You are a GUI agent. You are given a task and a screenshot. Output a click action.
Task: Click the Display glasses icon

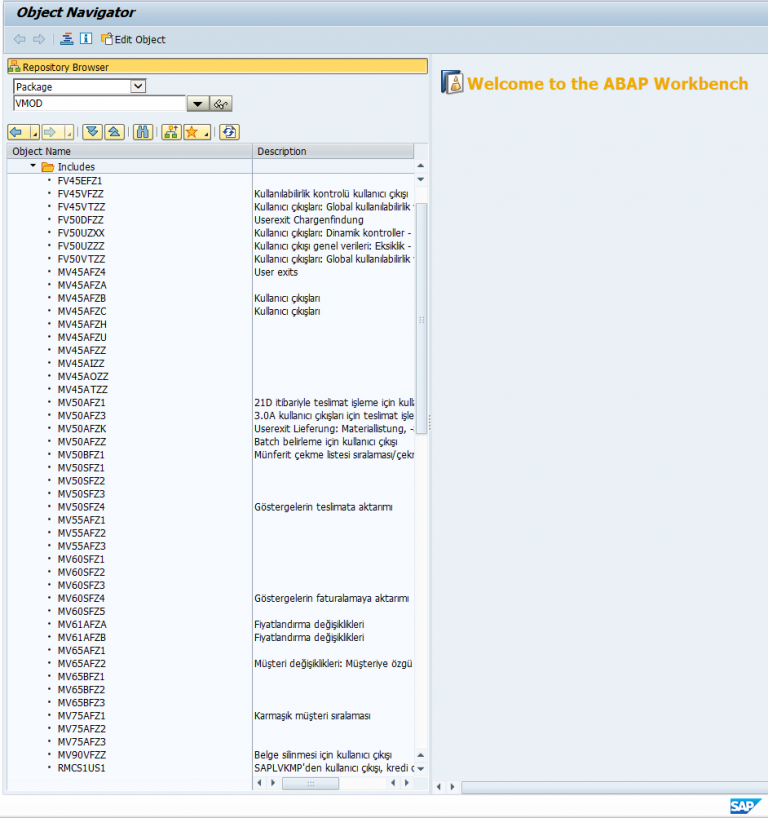click(x=221, y=104)
